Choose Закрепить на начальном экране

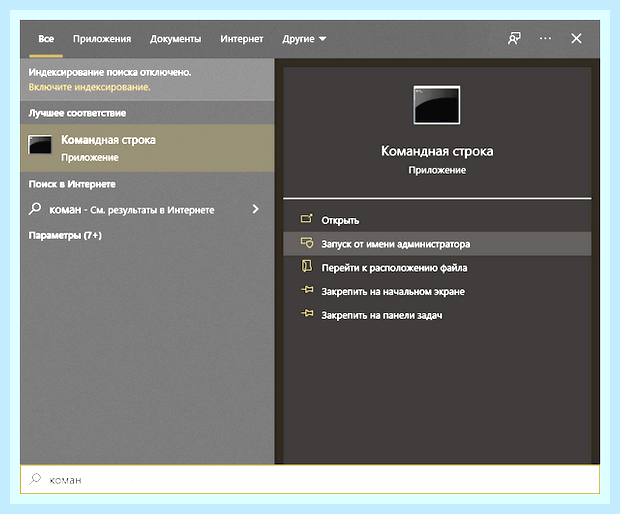click(437, 291)
